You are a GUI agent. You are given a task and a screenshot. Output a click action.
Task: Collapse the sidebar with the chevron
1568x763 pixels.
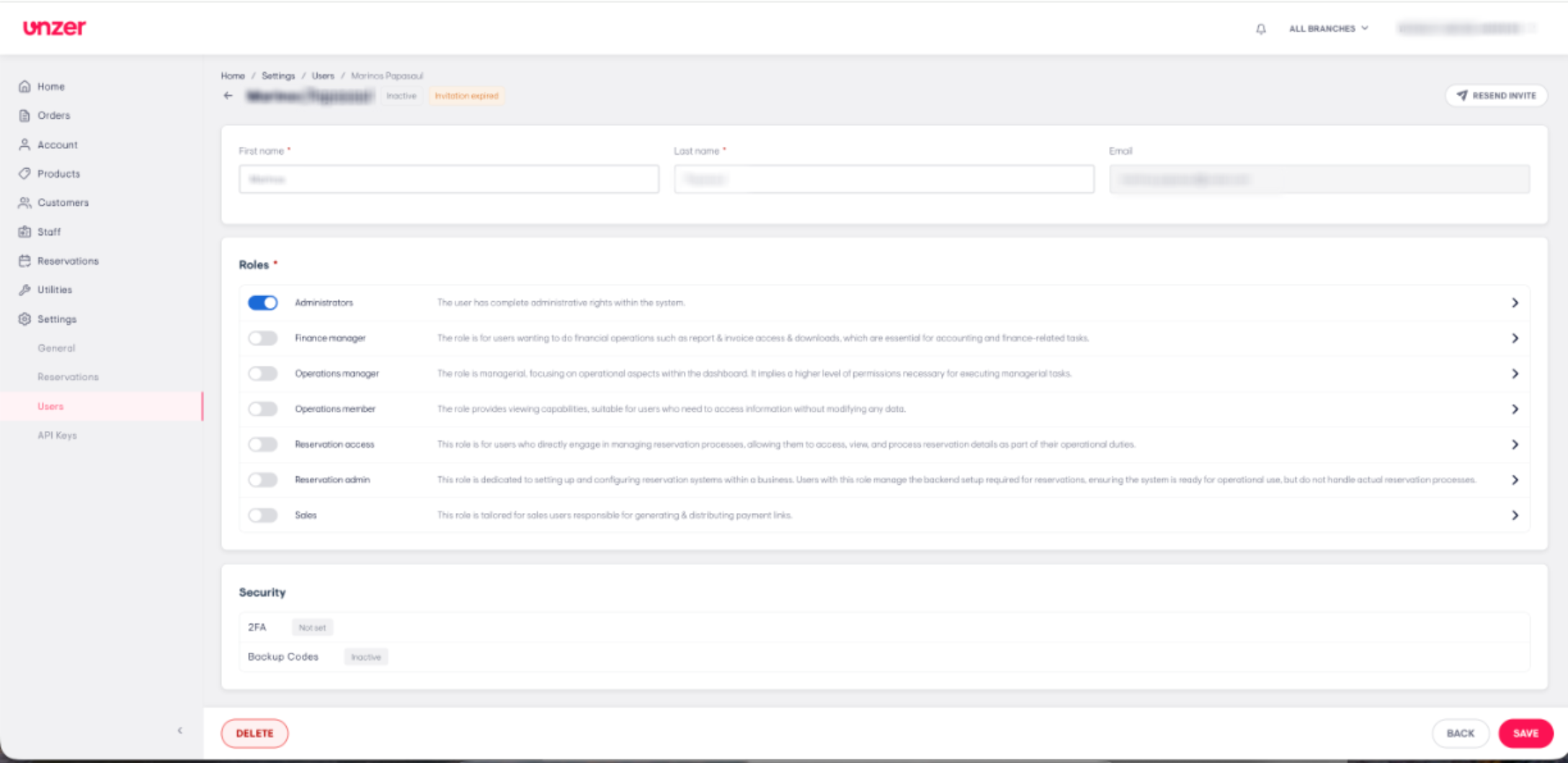(180, 731)
